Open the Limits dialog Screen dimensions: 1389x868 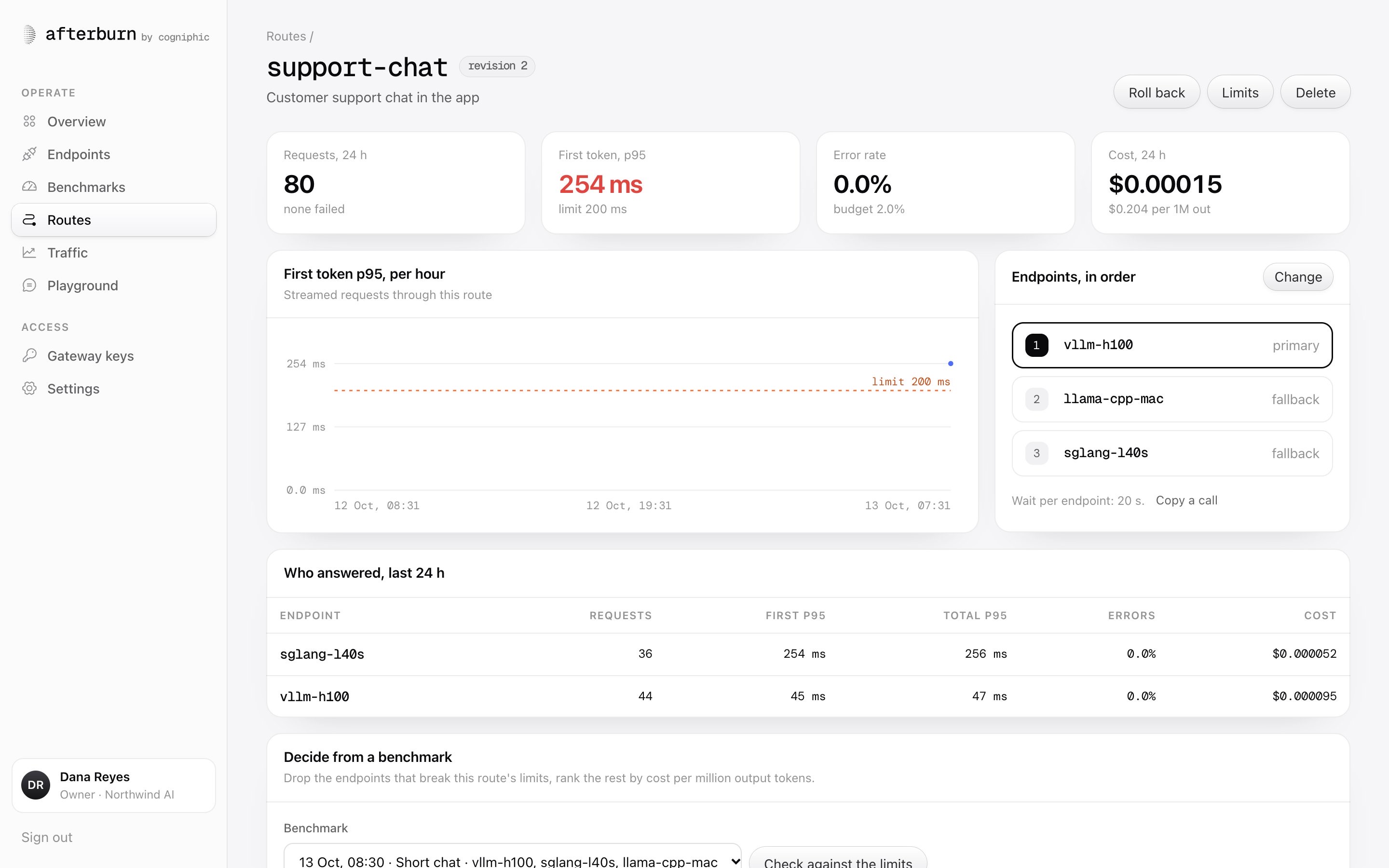1240,93
